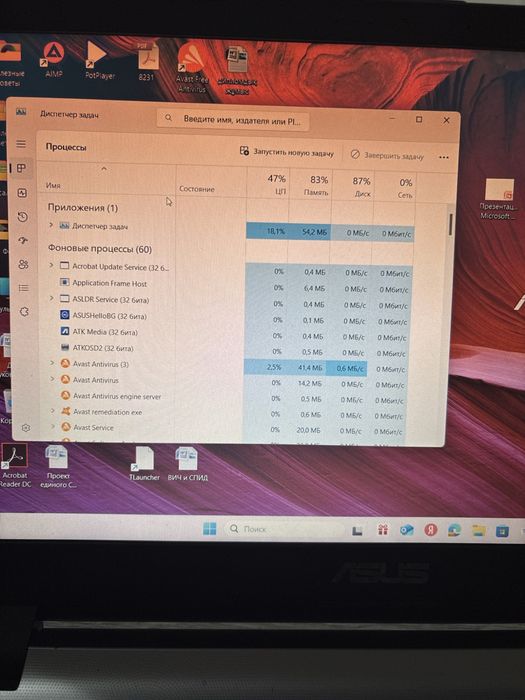The width and height of the screenshot is (525, 700).
Task: Select the ВИЧ и СПИД desktop document
Action: pyautogui.click(x=188, y=464)
